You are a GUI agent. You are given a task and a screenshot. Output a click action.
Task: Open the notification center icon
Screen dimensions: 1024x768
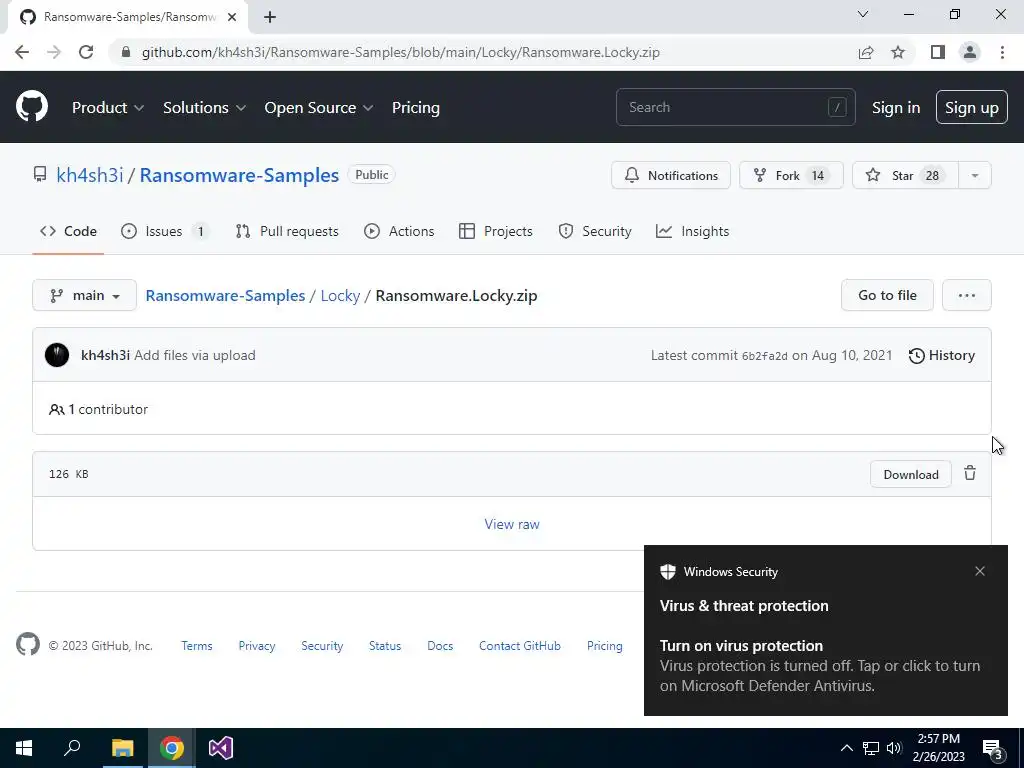pyautogui.click(x=993, y=750)
